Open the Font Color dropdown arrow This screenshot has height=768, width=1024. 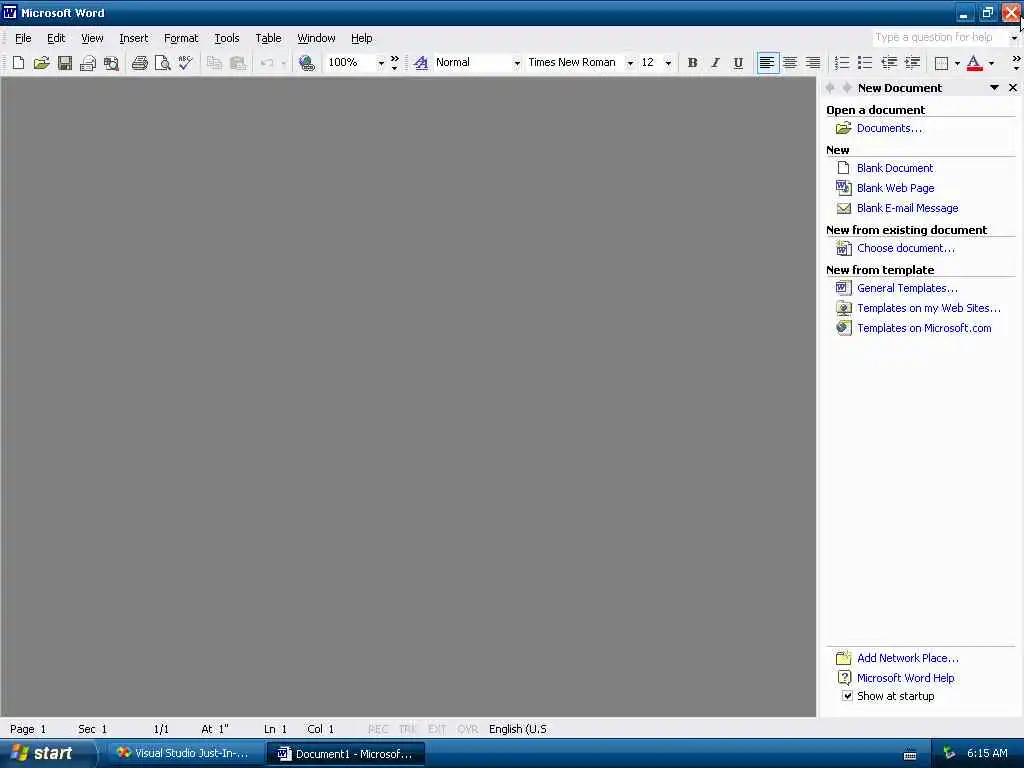991,63
